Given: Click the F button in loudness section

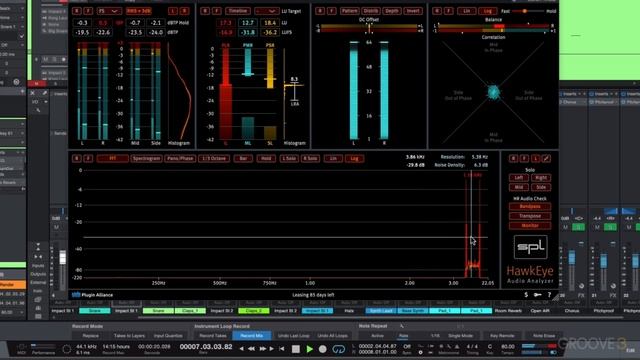Looking at the screenshot, I should coord(217,11).
